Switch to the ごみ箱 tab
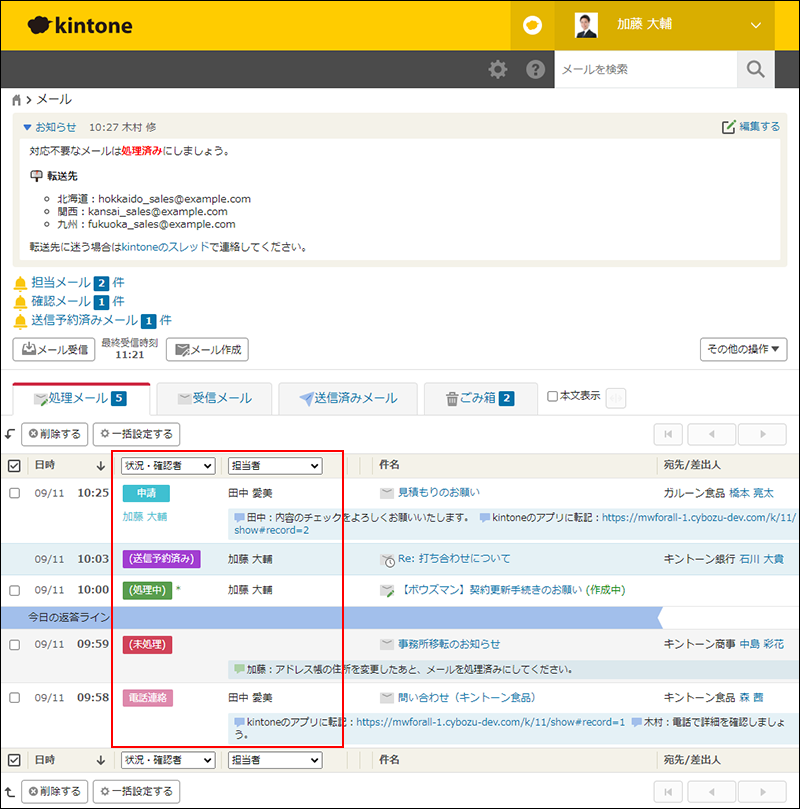Viewport: 800px width, 809px height. (x=479, y=398)
